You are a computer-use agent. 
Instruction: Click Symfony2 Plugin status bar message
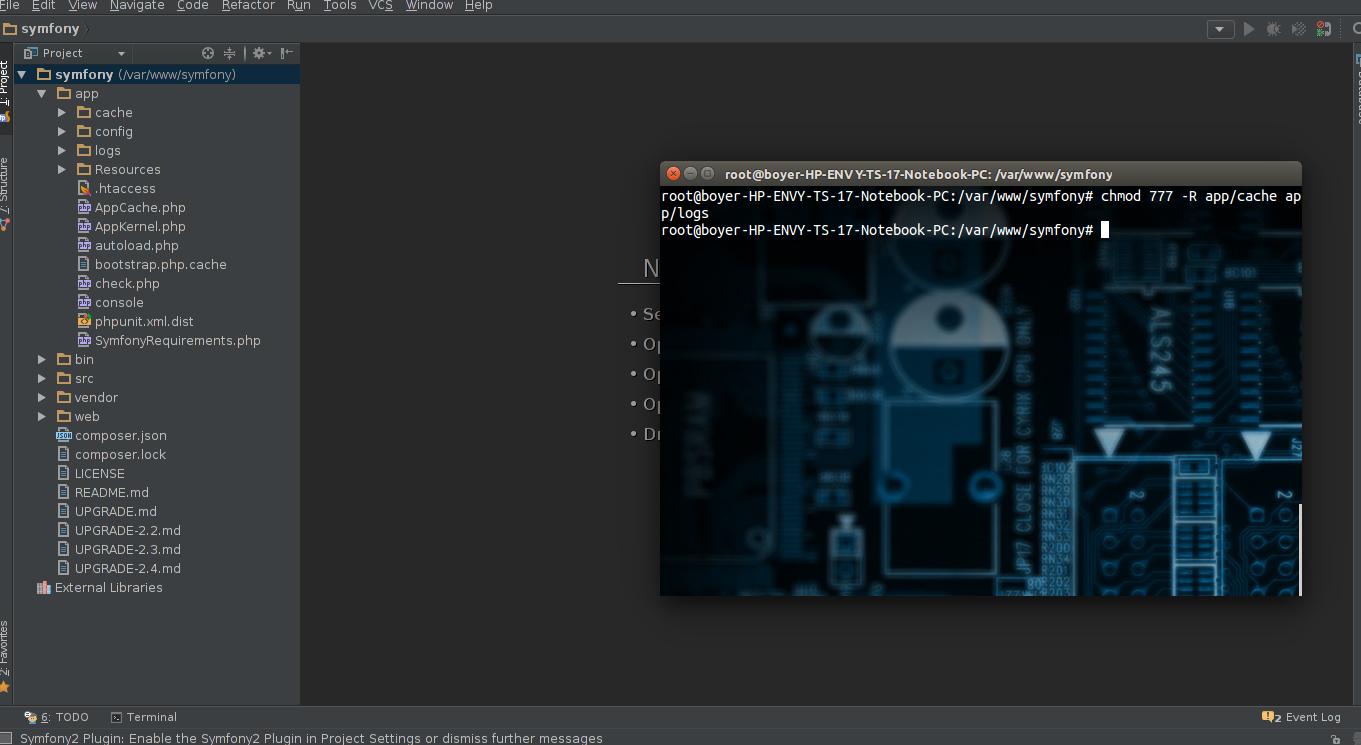click(x=311, y=738)
